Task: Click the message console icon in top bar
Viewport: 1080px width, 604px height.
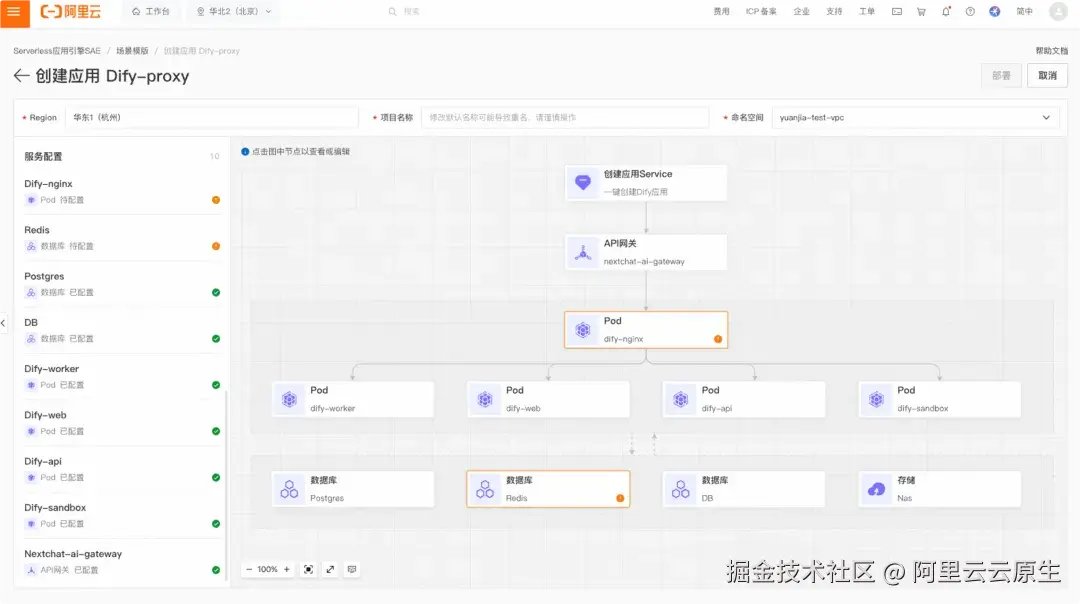Action: click(x=896, y=11)
